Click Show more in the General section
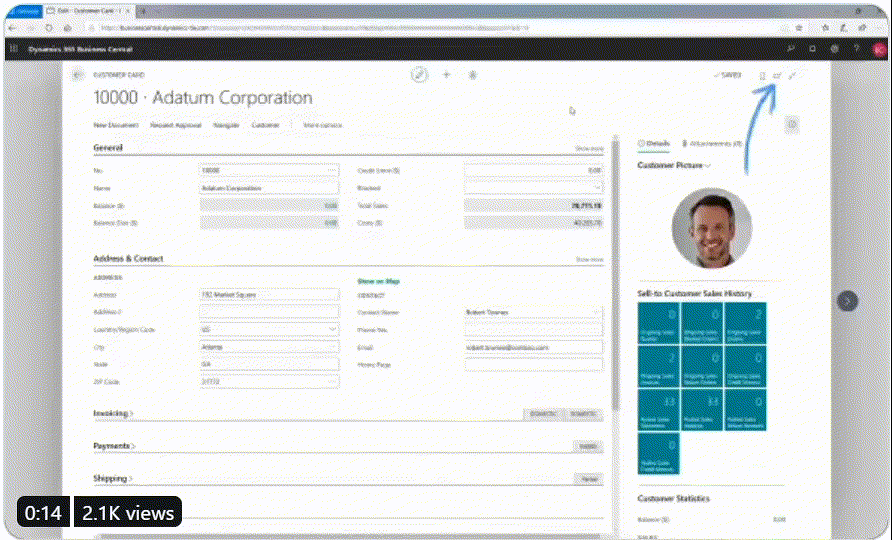Image resolution: width=892 pixels, height=540 pixels. (589, 149)
